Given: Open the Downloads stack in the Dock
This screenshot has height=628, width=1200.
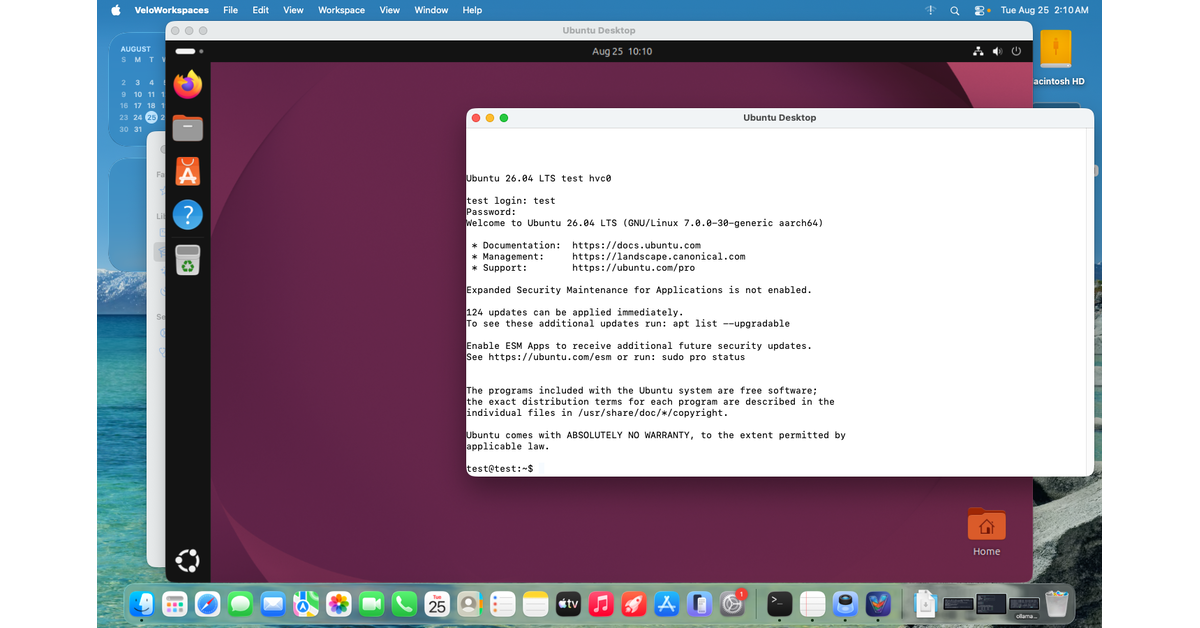Looking at the screenshot, I should pos(925,603).
